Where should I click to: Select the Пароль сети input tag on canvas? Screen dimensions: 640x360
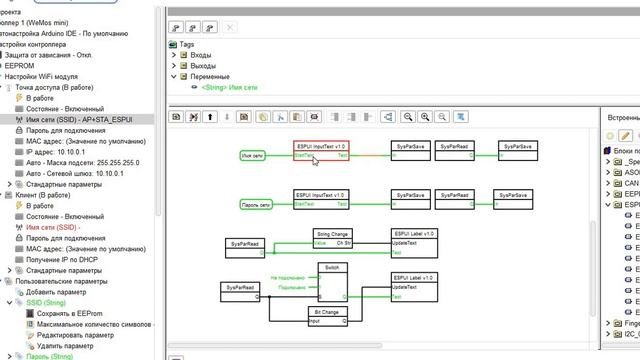point(256,204)
